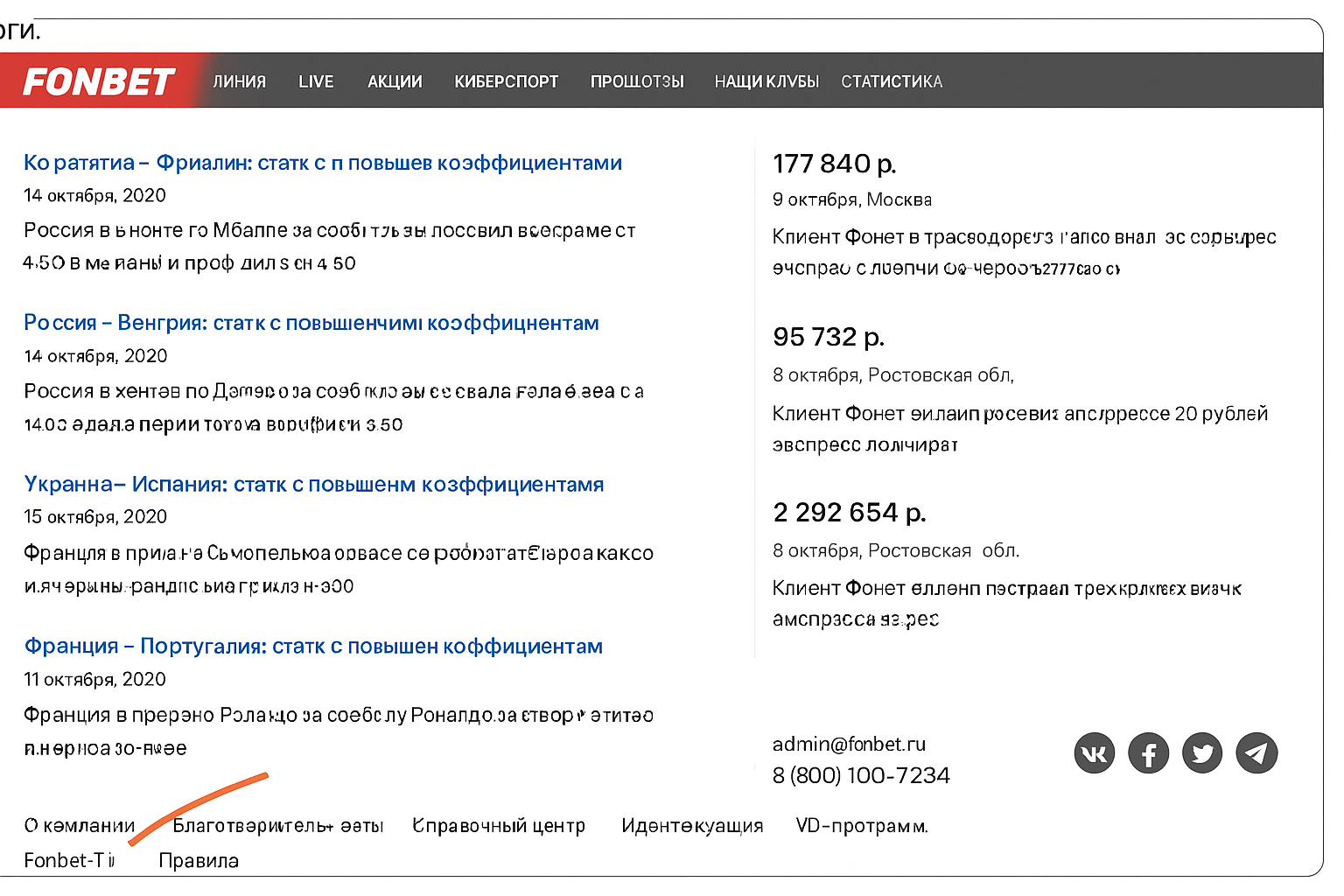The height and width of the screenshot is (896, 1344).
Task: Click the VK social icon
Action: pyautogui.click(x=1095, y=753)
